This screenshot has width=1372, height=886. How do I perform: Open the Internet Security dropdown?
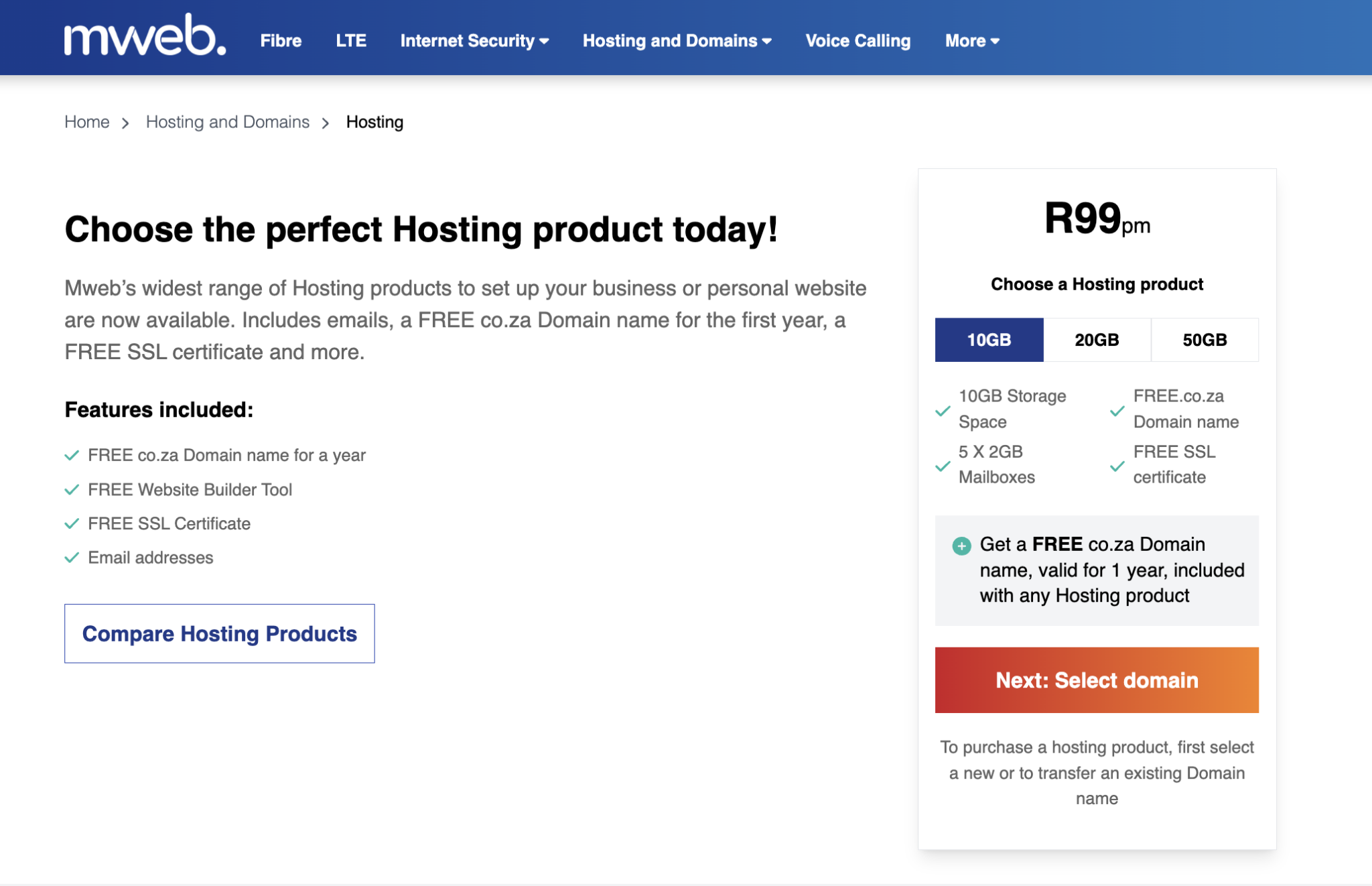(x=475, y=41)
